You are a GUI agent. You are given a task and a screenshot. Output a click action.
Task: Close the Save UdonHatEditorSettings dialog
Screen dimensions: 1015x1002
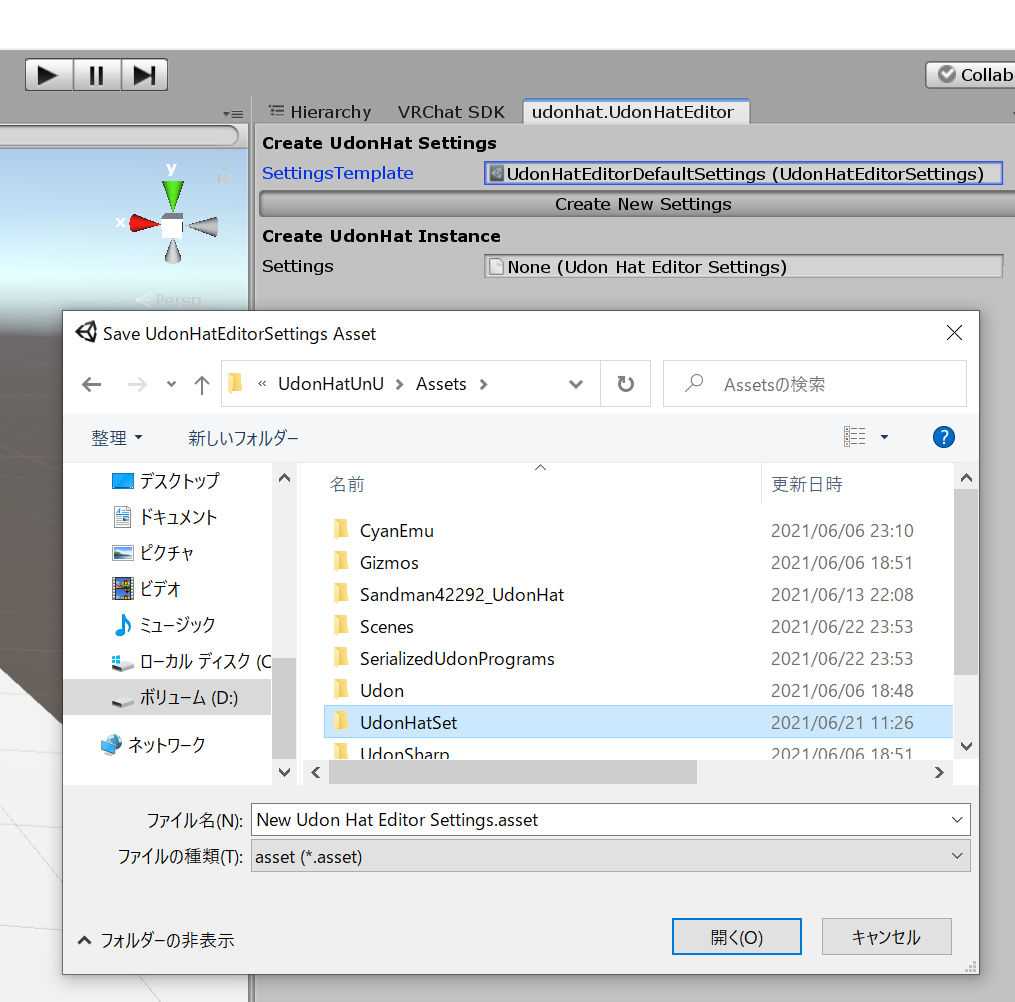954,333
